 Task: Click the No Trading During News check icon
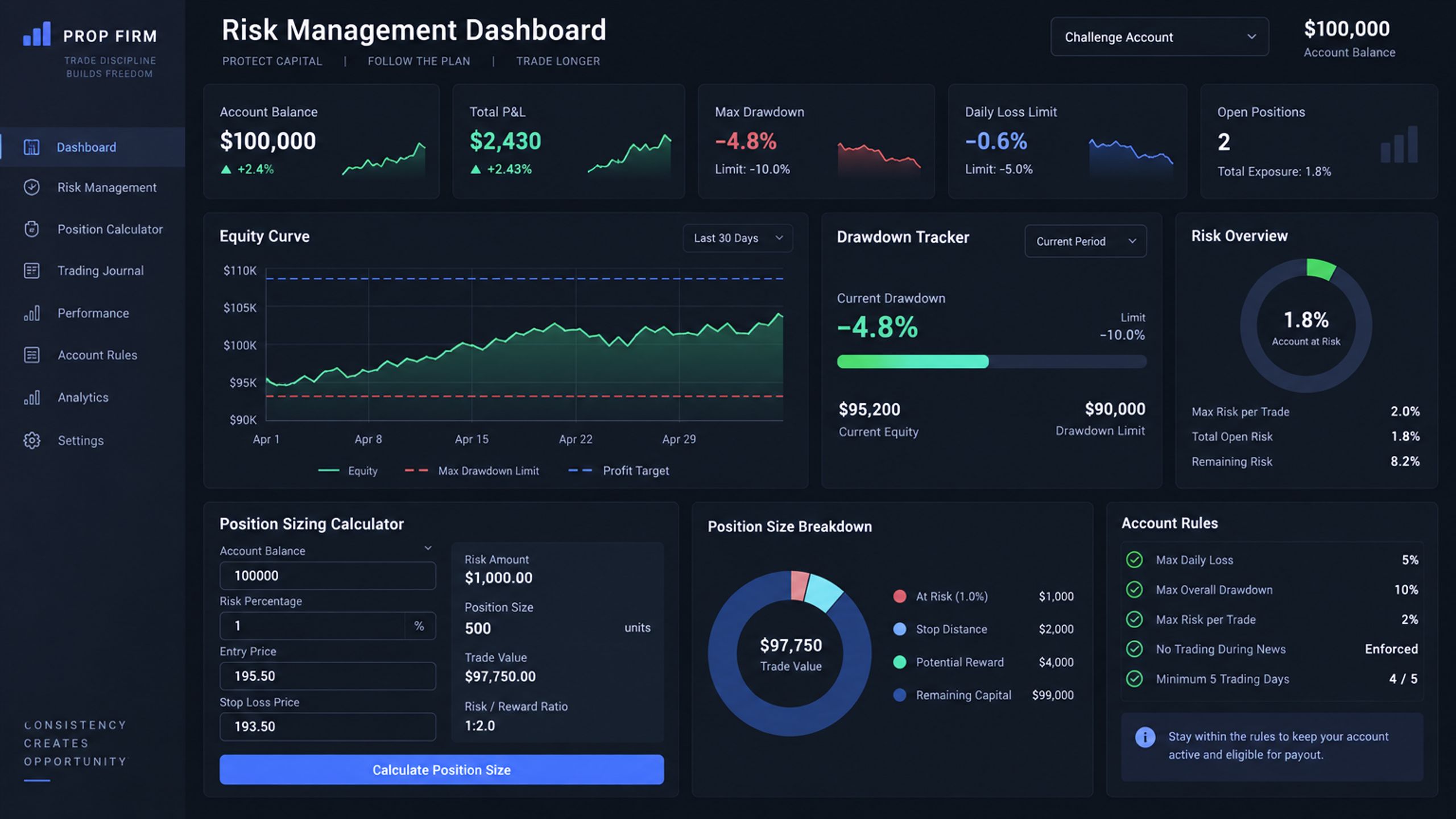1135,649
